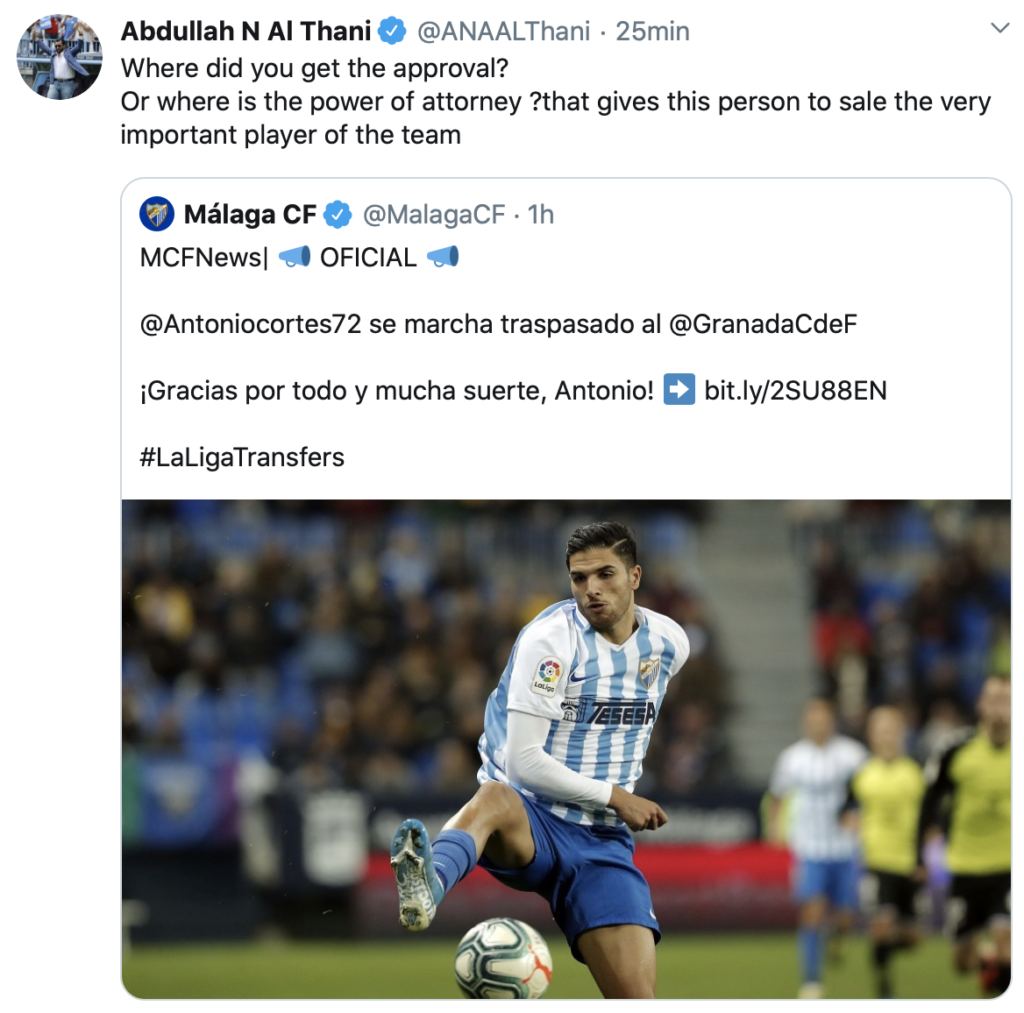Image resolution: width=1024 pixels, height=1013 pixels.
Task: Expand the tweet options chevron
Action: tap(1000, 28)
